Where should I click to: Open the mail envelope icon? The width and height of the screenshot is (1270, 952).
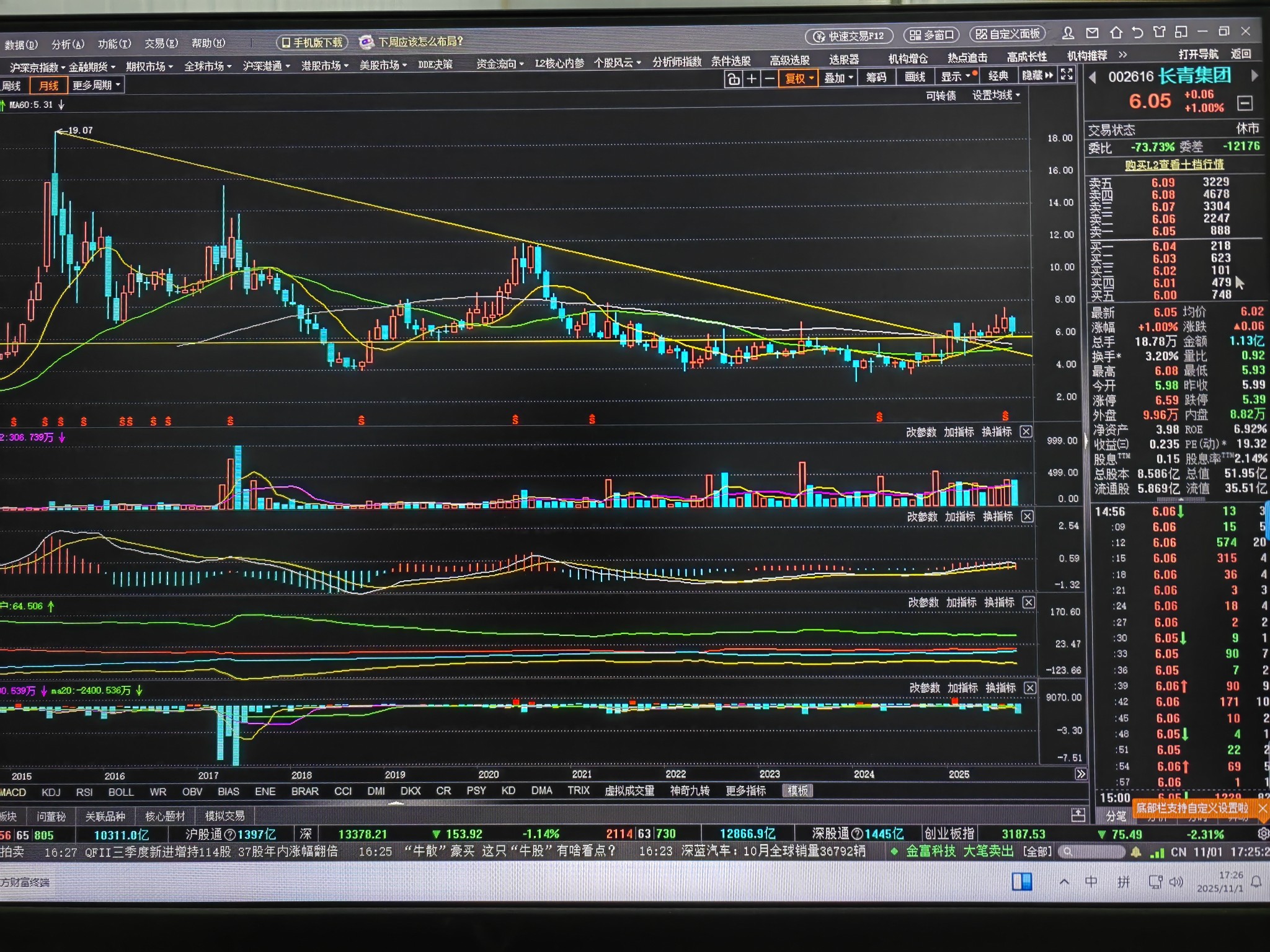click(x=1092, y=33)
